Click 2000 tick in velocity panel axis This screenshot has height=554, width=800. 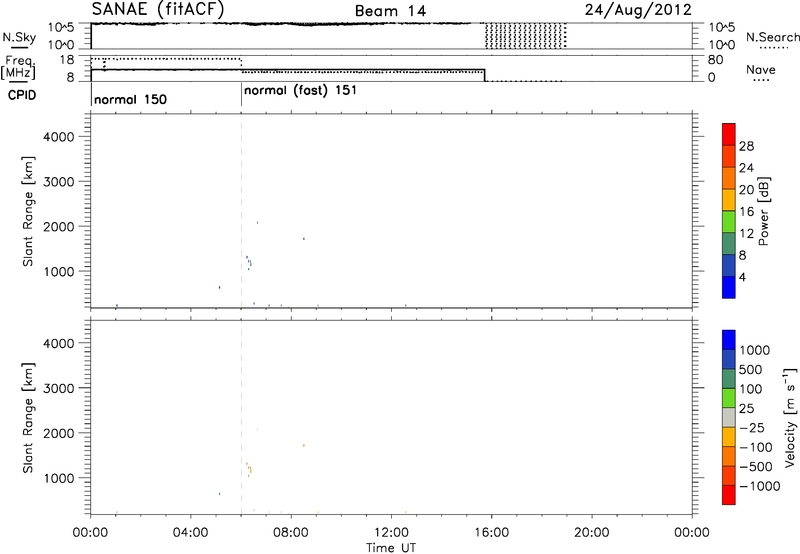(x=59, y=433)
